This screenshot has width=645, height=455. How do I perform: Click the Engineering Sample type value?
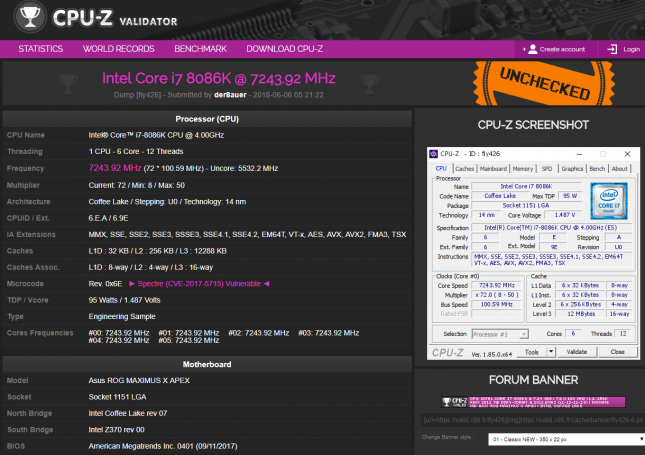(x=122, y=317)
